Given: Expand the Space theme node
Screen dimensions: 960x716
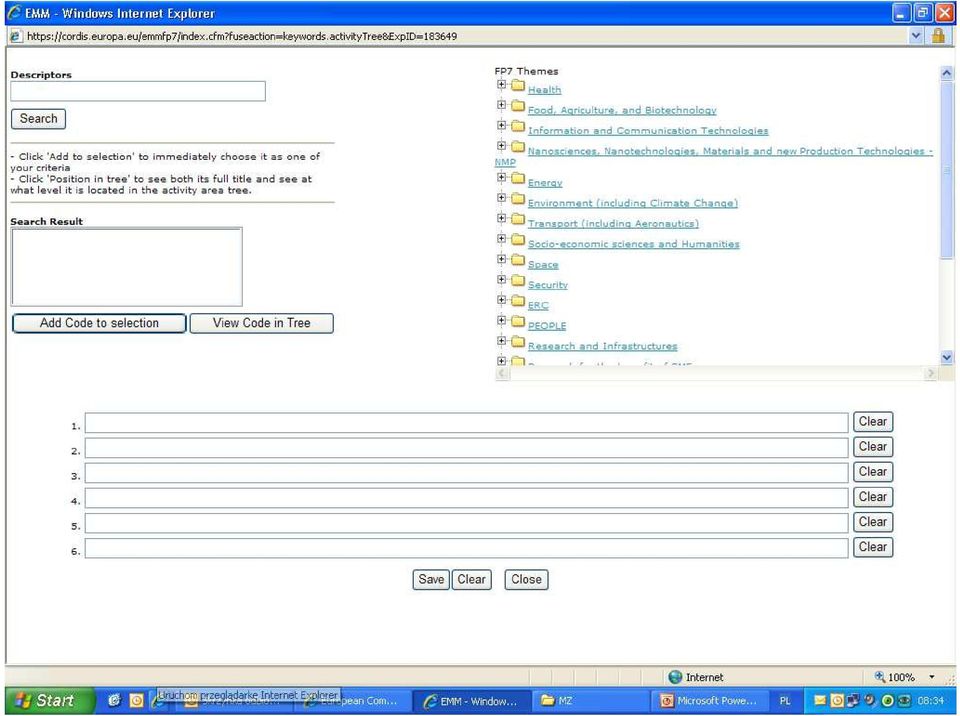Looking at the screenshot, I should coord(501,259).
